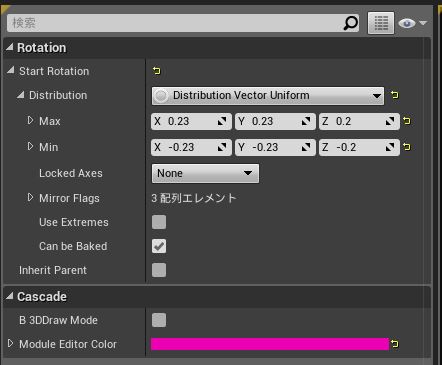Collapse the Distribution property
Viewport: 442px width, 365px height.
pos(21,95)
